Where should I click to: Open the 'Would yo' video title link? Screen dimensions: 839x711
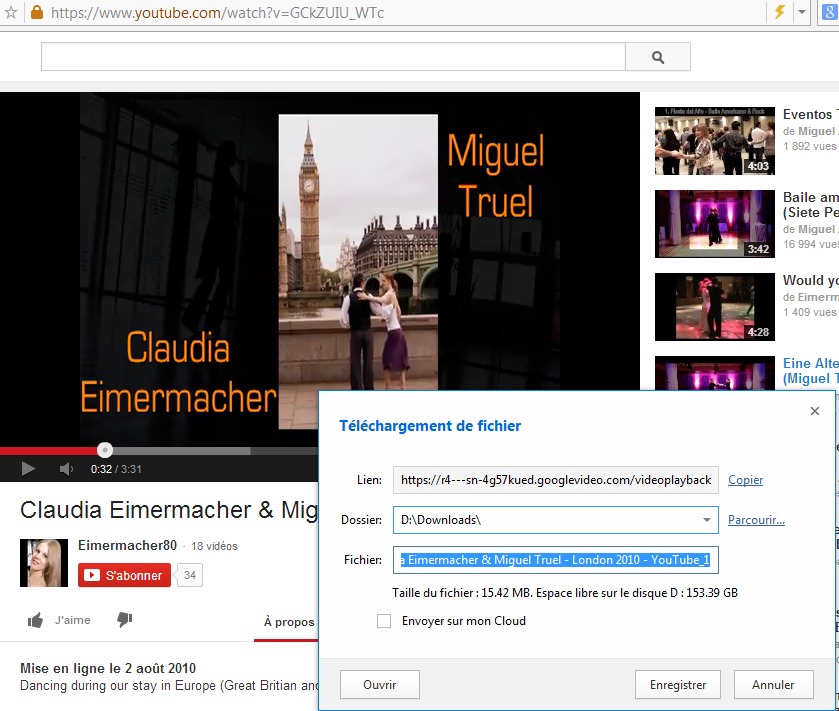coord(810,280)
